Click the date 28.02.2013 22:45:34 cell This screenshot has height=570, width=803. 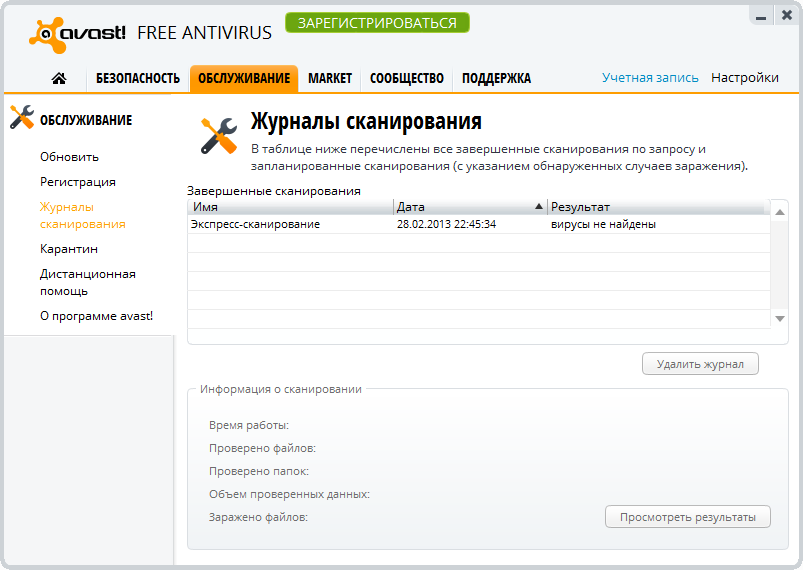(x=446, y=224)
